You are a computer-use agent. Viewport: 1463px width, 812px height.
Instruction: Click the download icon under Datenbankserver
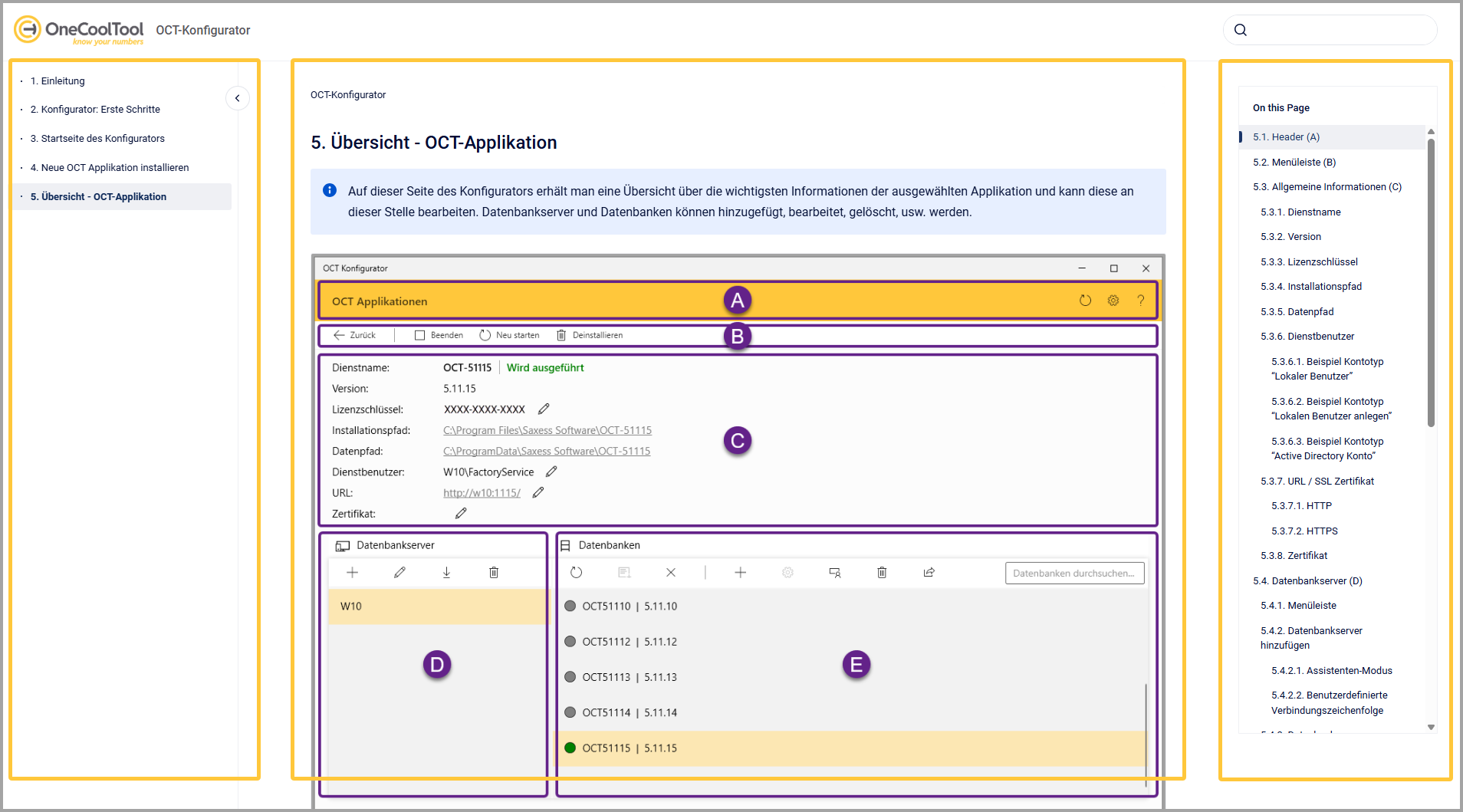click(446, 573)
